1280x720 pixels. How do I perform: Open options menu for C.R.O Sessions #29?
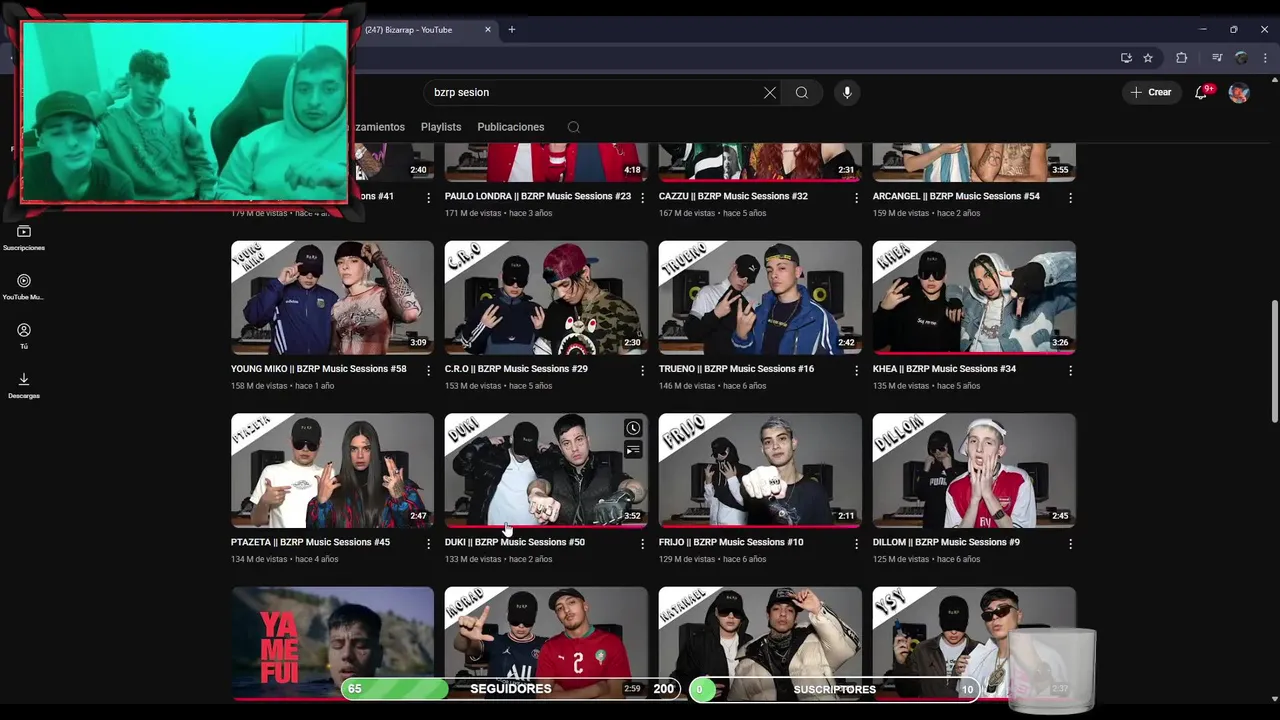click(x=642, y=371)
